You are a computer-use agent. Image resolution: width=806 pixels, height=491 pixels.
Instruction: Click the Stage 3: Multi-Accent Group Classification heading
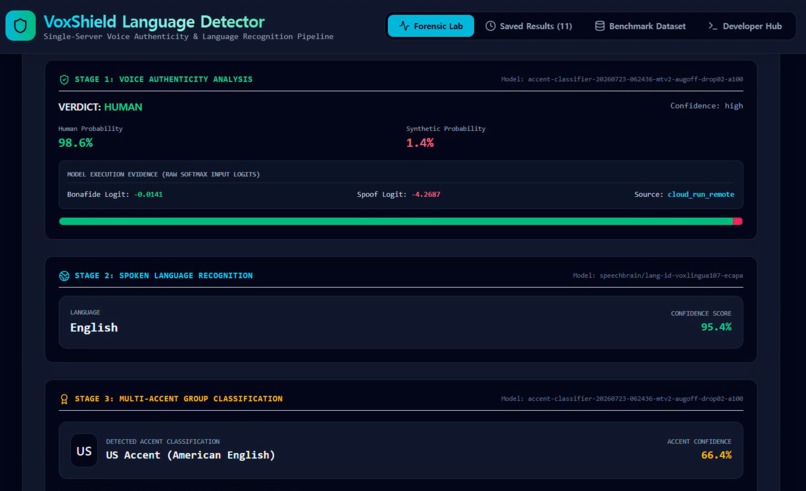[x=178, y=398]
